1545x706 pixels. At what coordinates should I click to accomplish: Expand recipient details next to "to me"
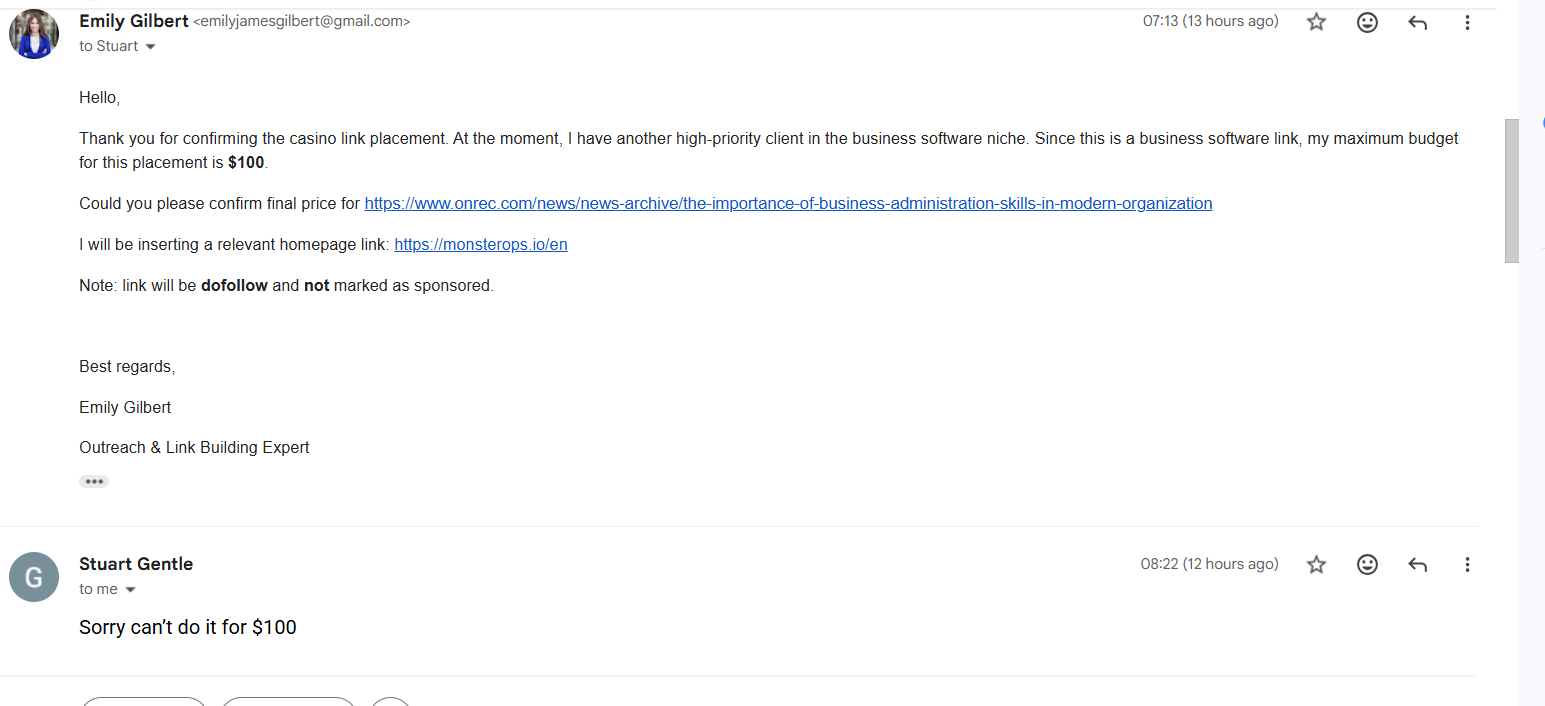[x=130, y=590]
